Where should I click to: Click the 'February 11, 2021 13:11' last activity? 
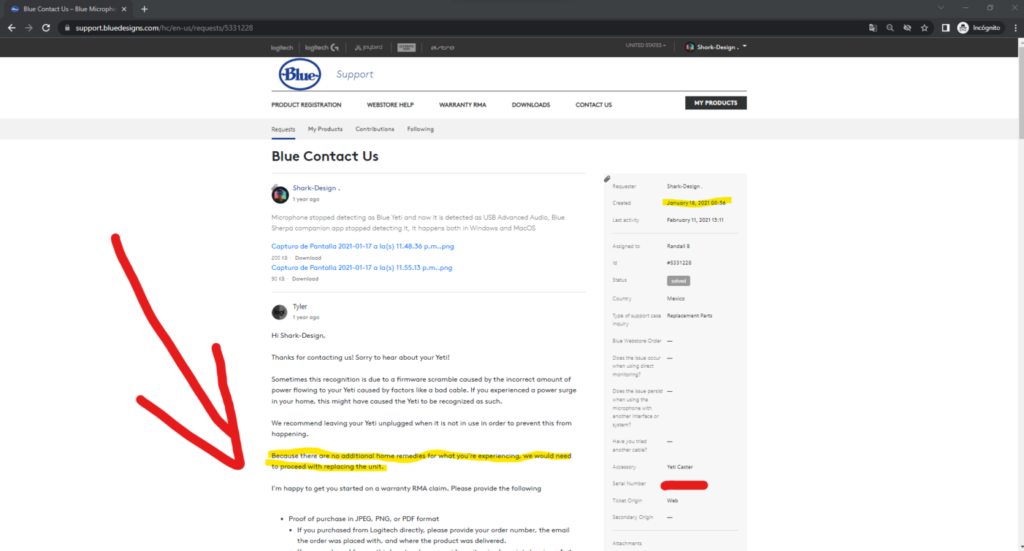695,220
